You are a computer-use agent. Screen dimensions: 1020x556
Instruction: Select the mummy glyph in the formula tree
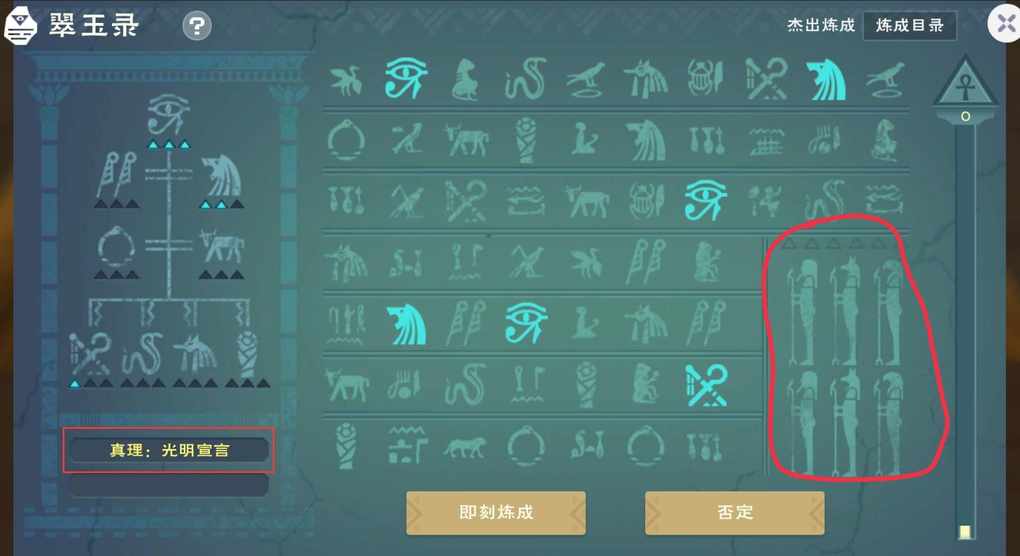coord(247,354)
